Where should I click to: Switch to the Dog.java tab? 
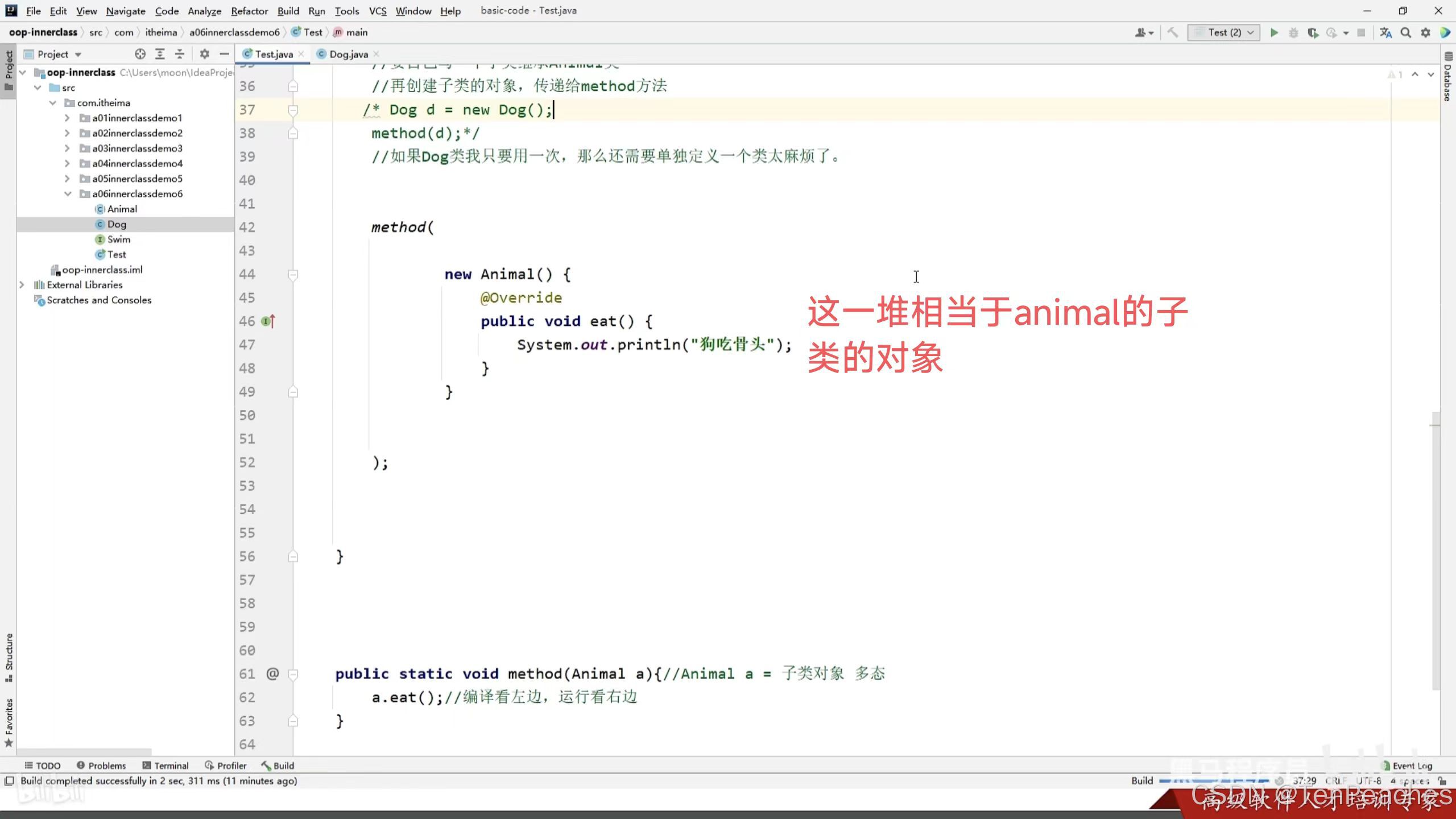348,54
